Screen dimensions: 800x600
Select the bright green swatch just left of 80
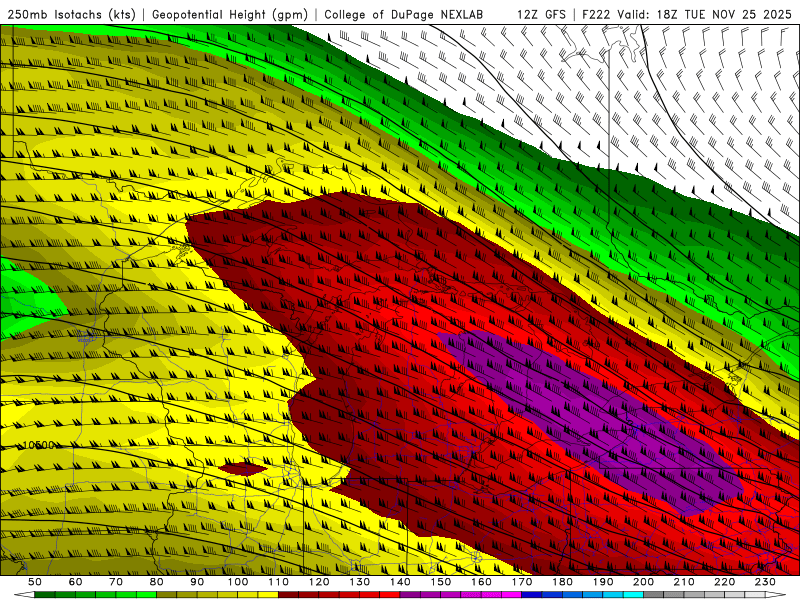tap(146, 595)
